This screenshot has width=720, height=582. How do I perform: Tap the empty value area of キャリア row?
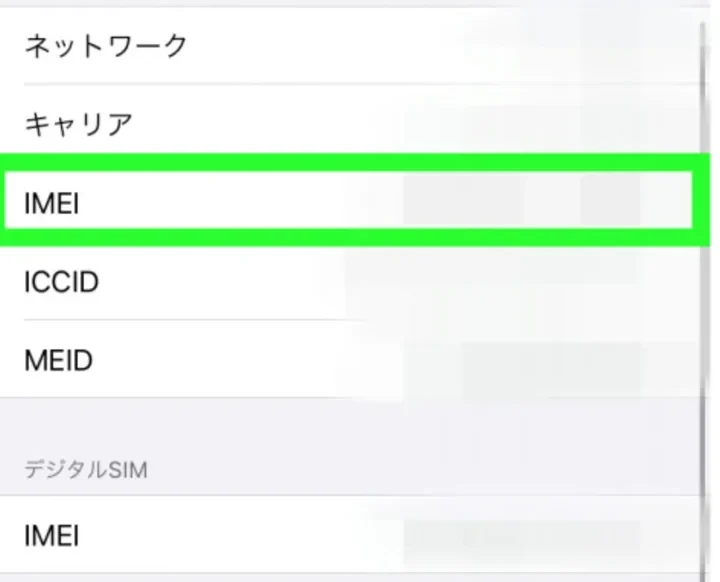[x=450, y=124]
